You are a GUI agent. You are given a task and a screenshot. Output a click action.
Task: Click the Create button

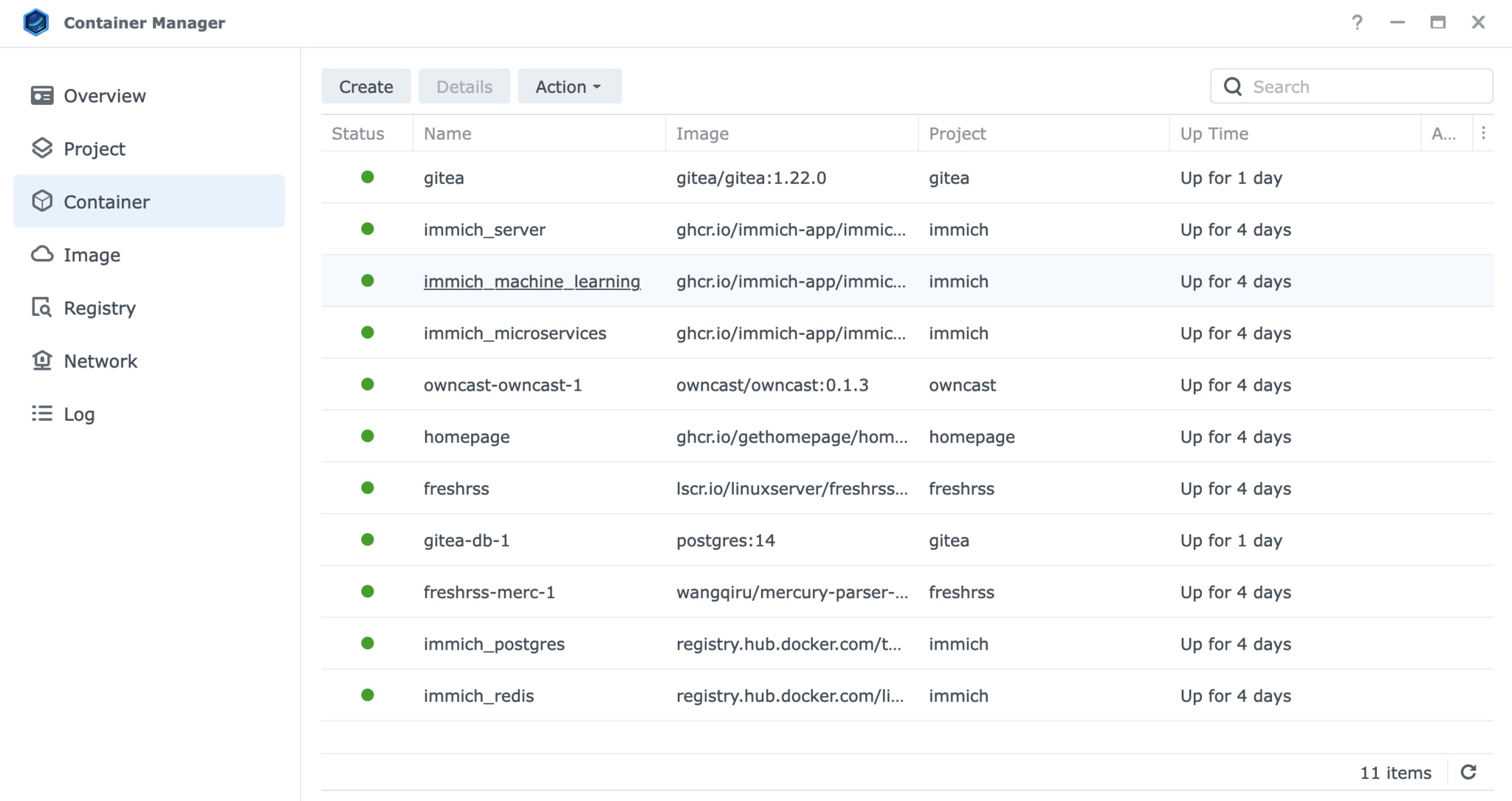(x=366, y=87)
